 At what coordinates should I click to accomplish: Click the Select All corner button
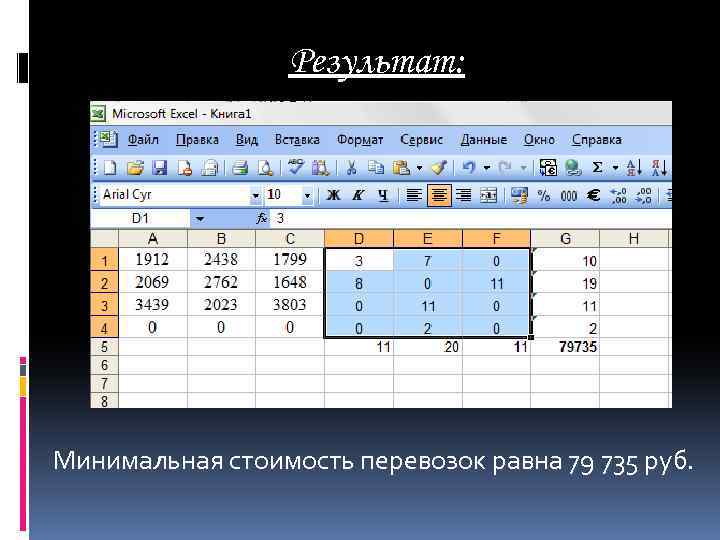[x=104, y=239]
